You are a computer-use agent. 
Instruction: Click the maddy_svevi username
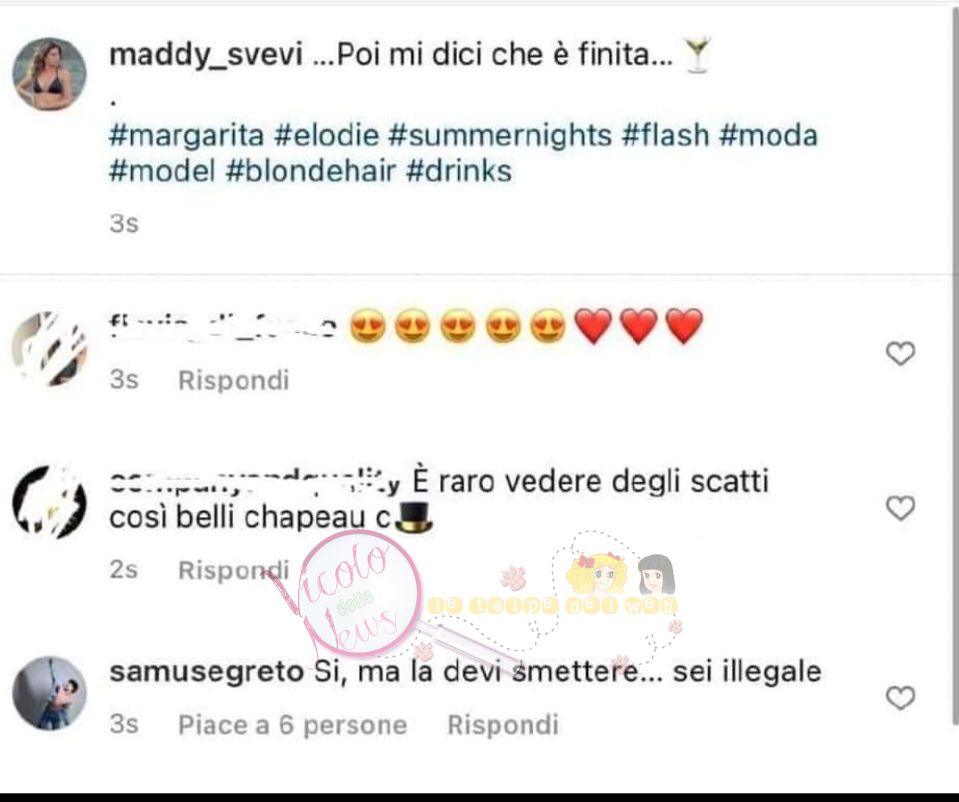206,54
